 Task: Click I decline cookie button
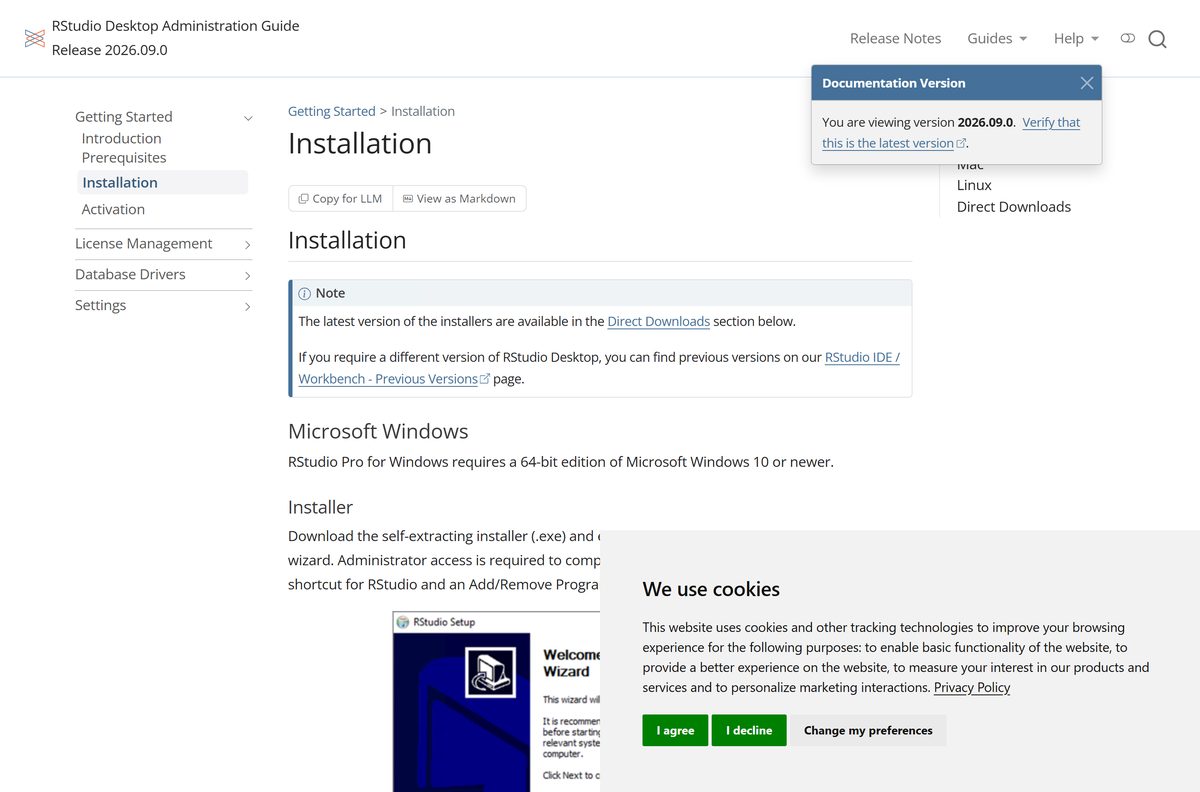click(x=749, y=730)
